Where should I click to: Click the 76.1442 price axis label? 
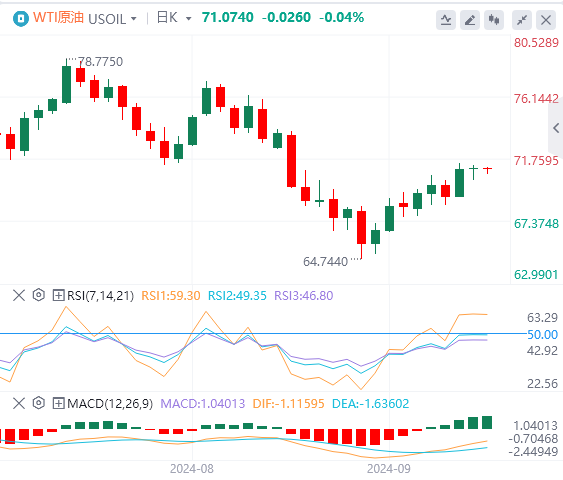536,99
